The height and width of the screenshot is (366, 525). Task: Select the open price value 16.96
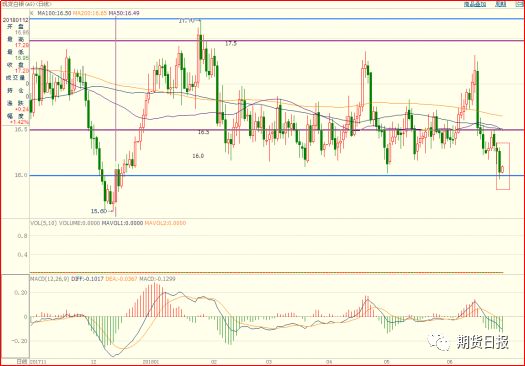click(22, 32)
